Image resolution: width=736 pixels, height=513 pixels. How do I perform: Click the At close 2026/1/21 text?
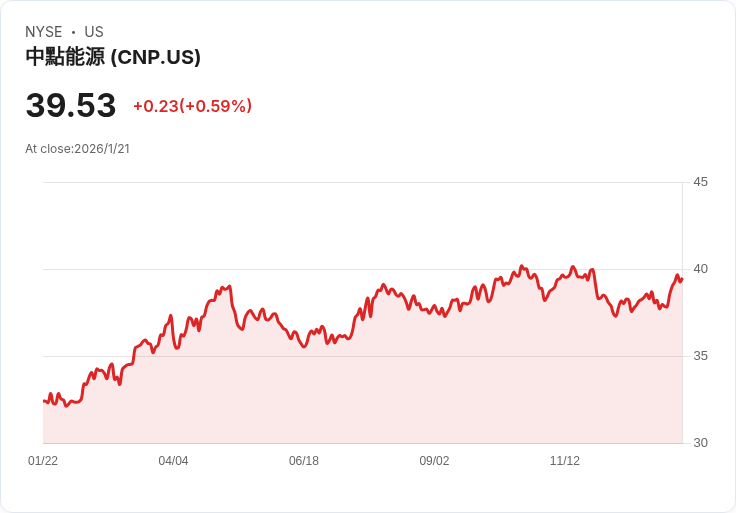point(78,149)
